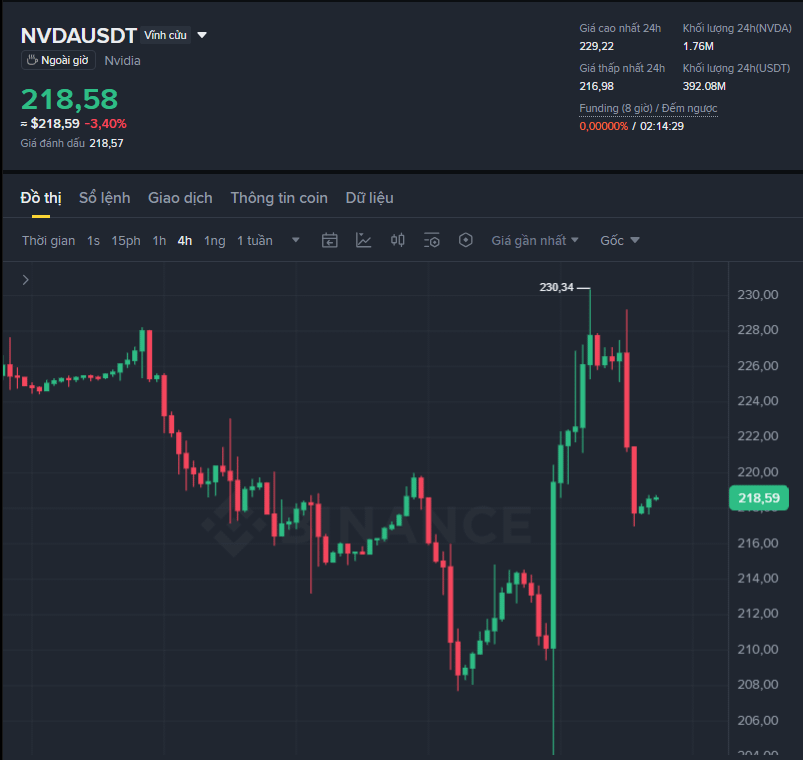Open the 'Giao dịch' tab
Viewport: 803px width, 760px height.
click(180, 198)
